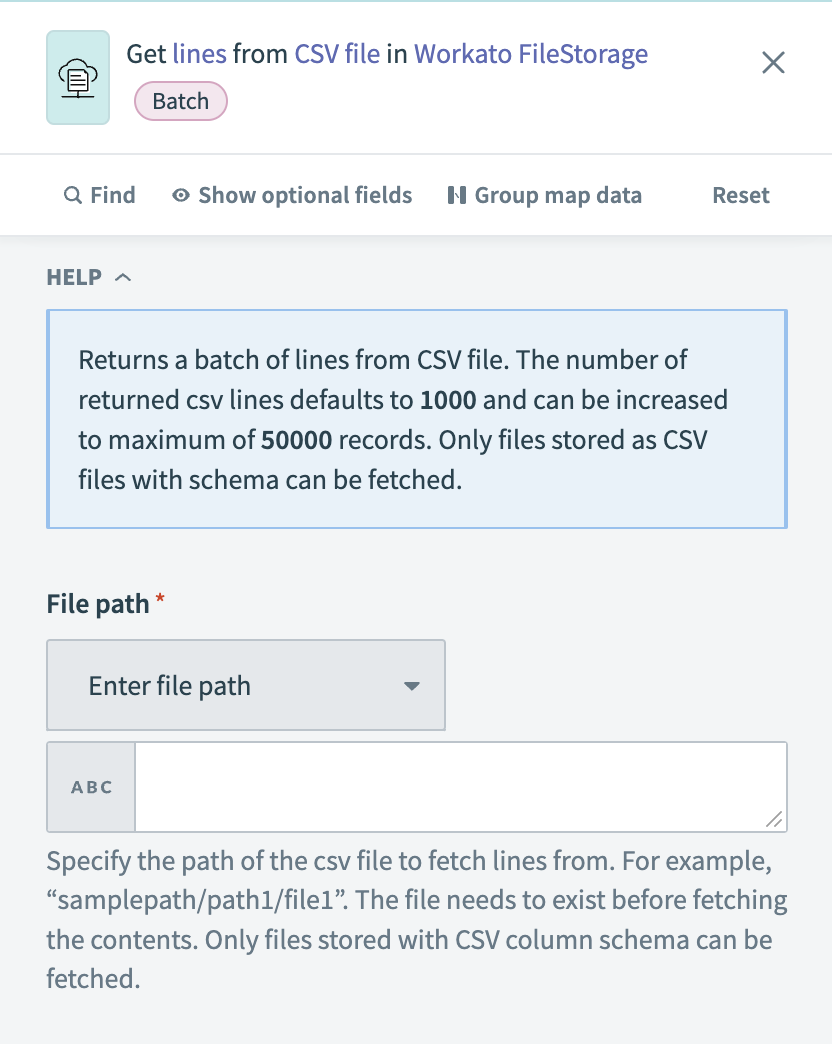The width and height of the screenshot is (832, 1044).
Task: Reset the action configuration fields
Action: coord(740,195)
